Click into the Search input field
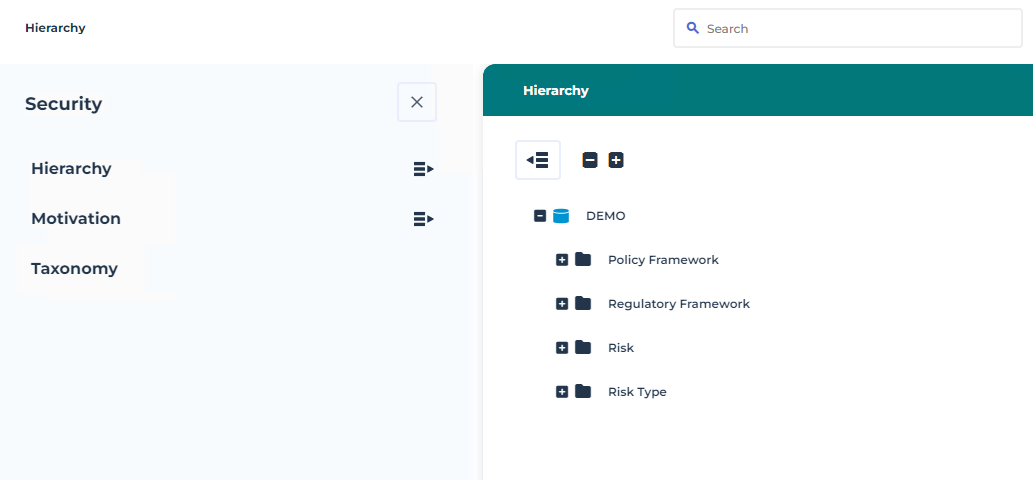Viewport: 1033px width, 480px height. (860, 29)
